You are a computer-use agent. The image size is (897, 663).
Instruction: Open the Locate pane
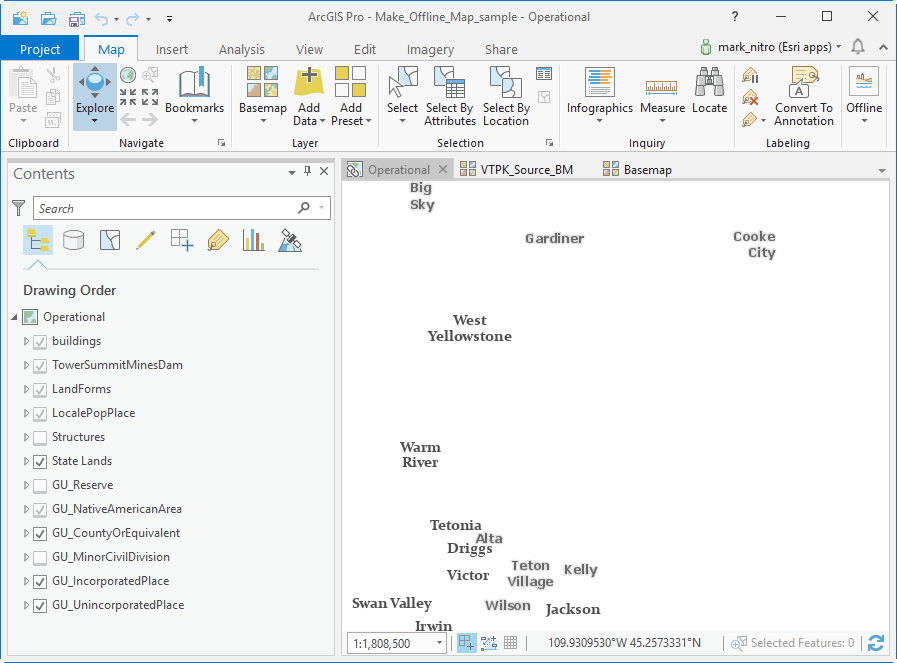click(x=709, y=90)
